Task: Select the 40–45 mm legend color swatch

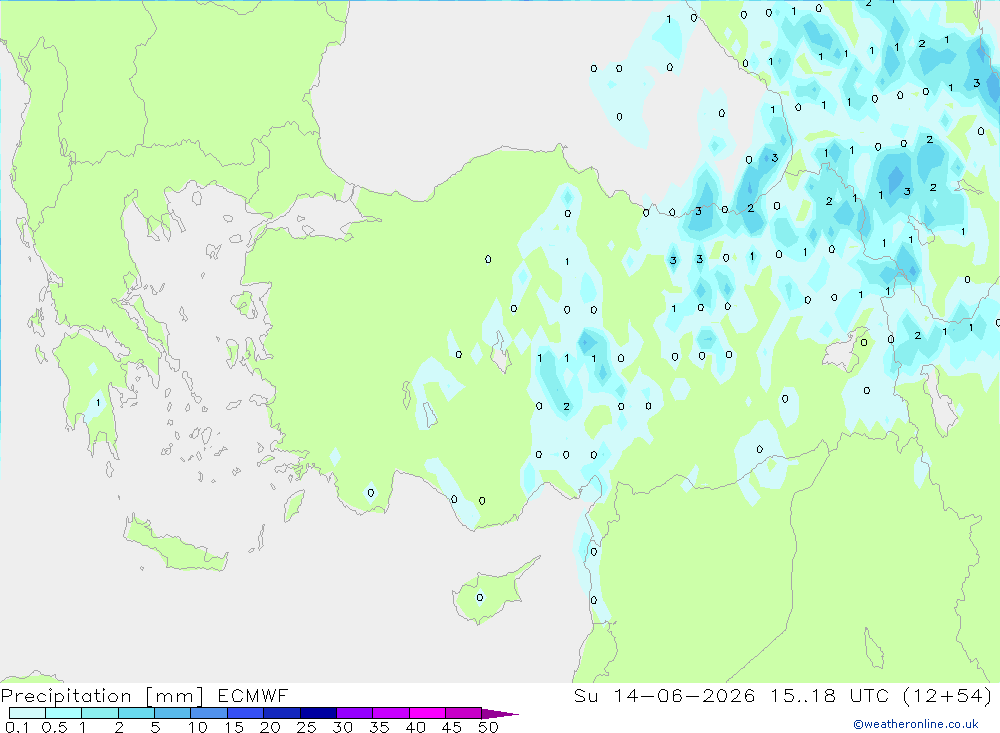Action: coord(427,713)
